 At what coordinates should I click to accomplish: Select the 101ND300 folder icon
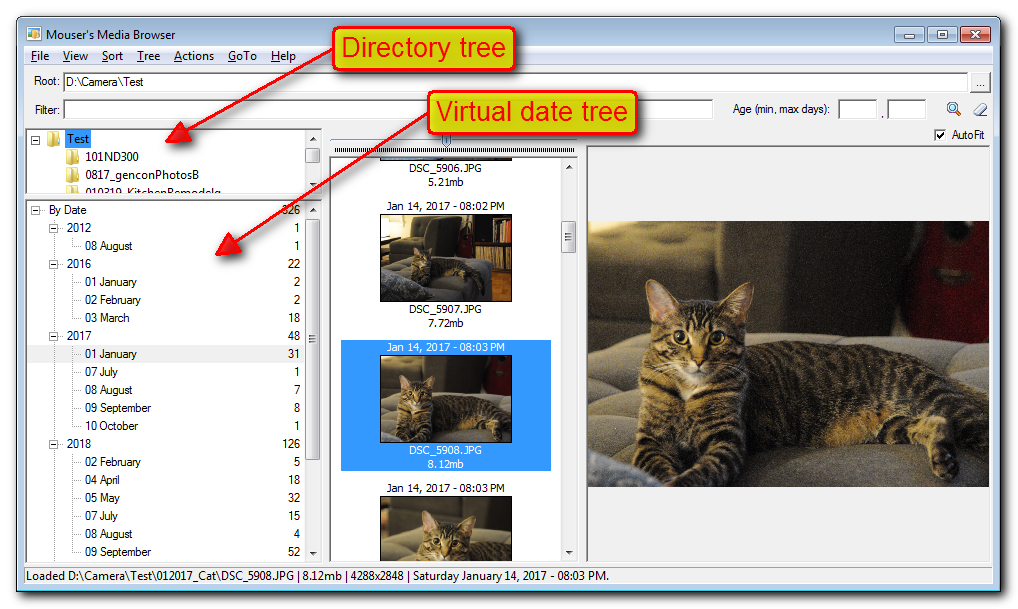click(72, 157)
